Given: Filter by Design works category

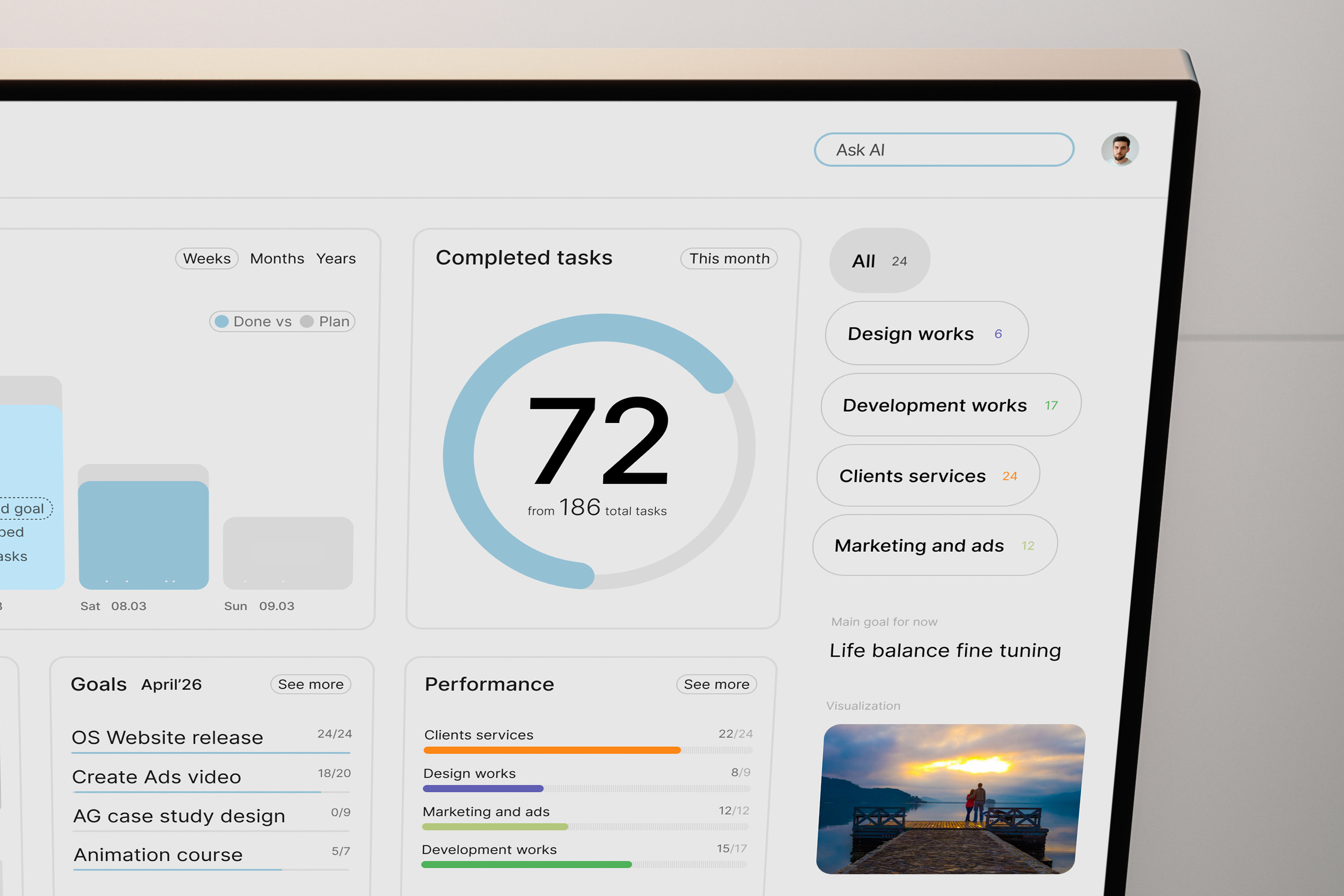Looking at the screenshot, I should click(x=927, y=333).
